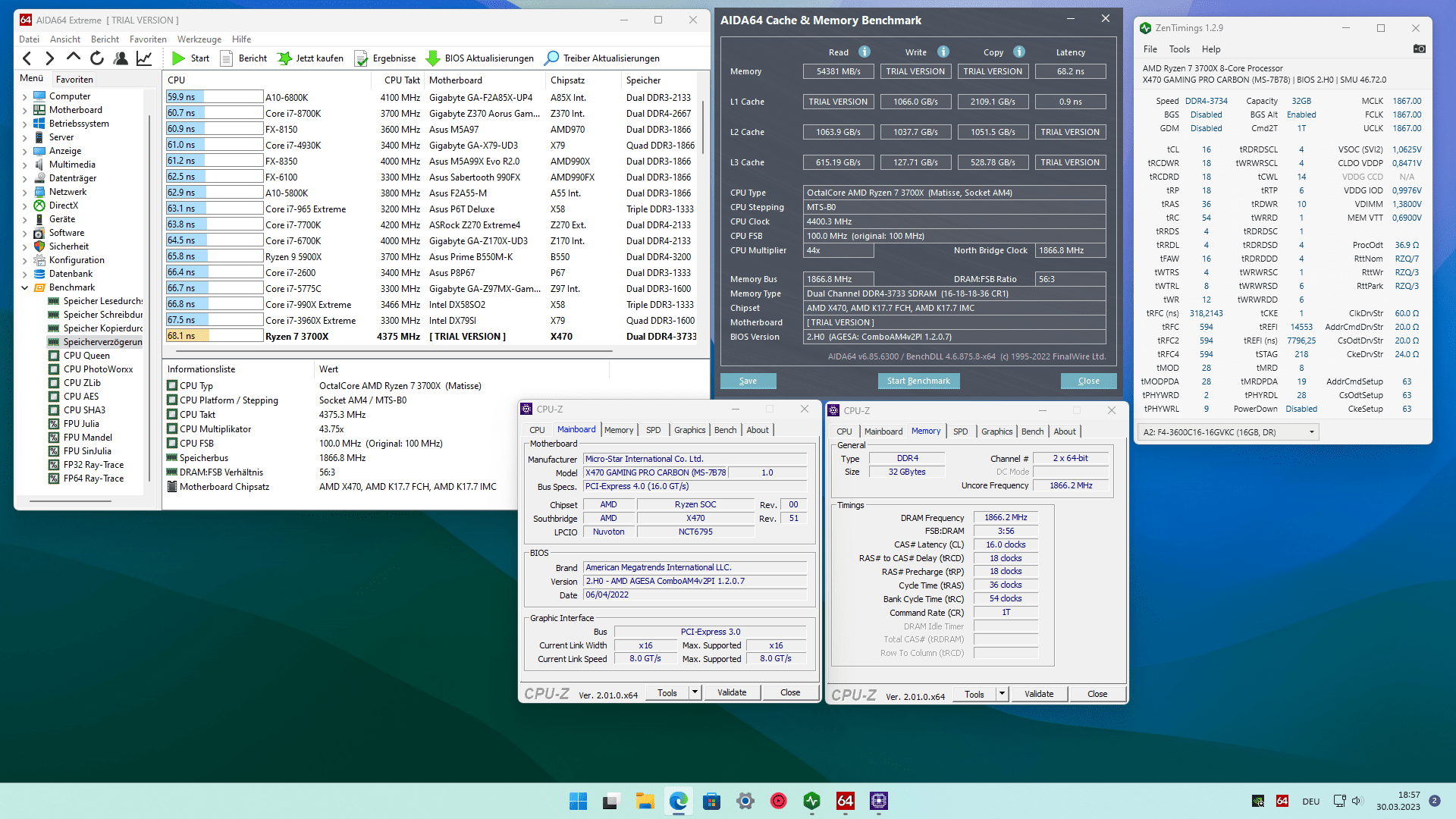Viewport: 1456px width, 819px height.
Task: Toggle the DRAM:FSB Verhältnis row icon
Action: 172,472
